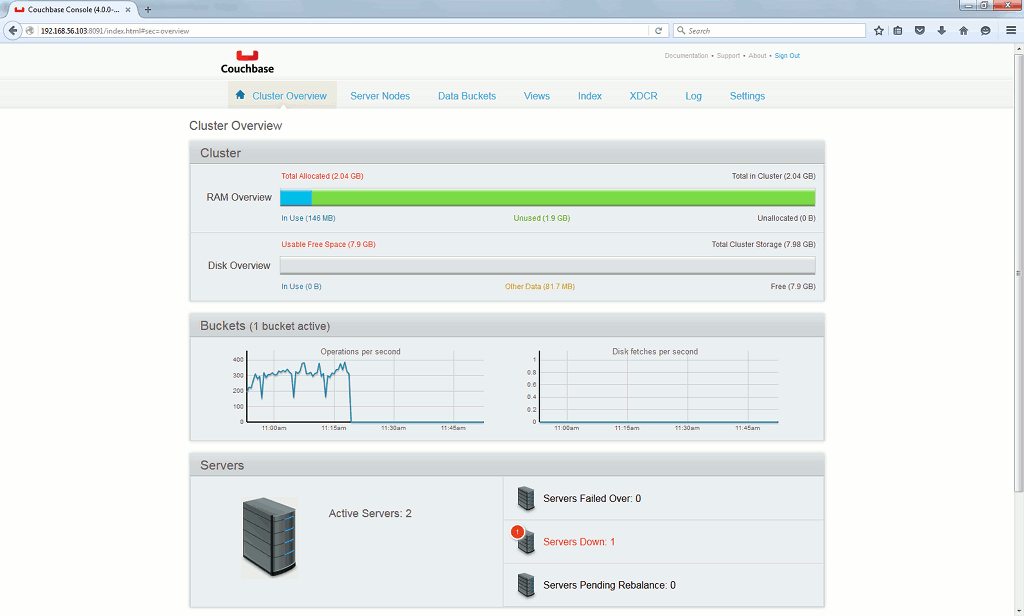
Task: Click the Unallocated (0 B) label
Action: pos(786,218)
